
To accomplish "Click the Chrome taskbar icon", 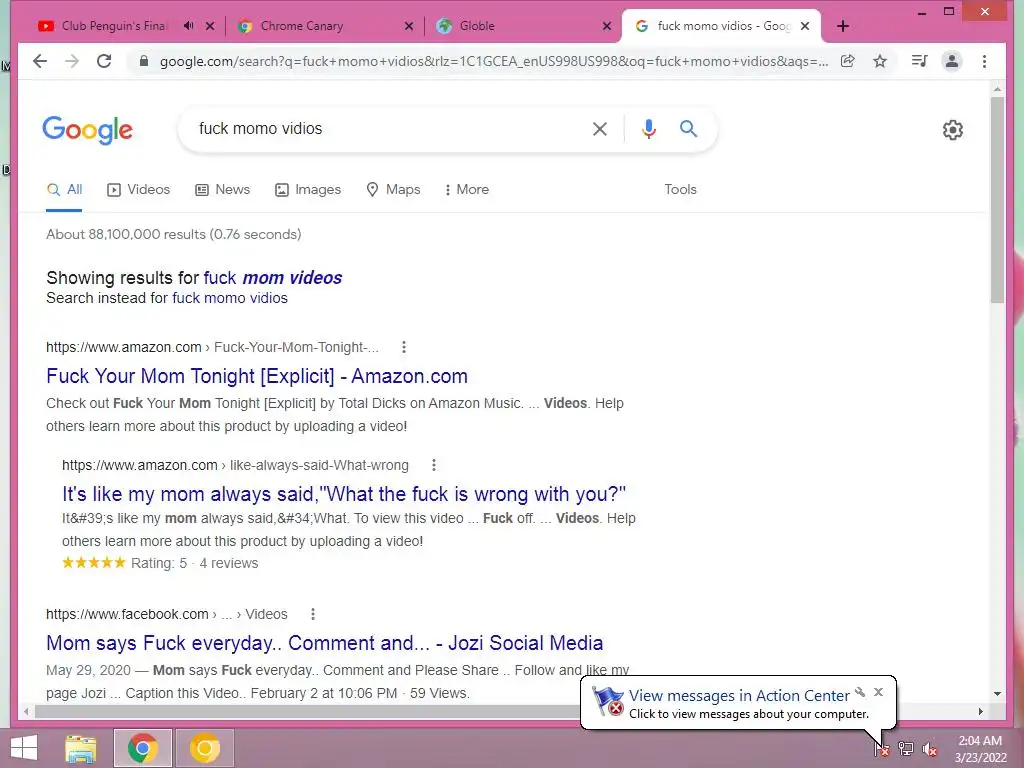I will click(x=142, y=748).
